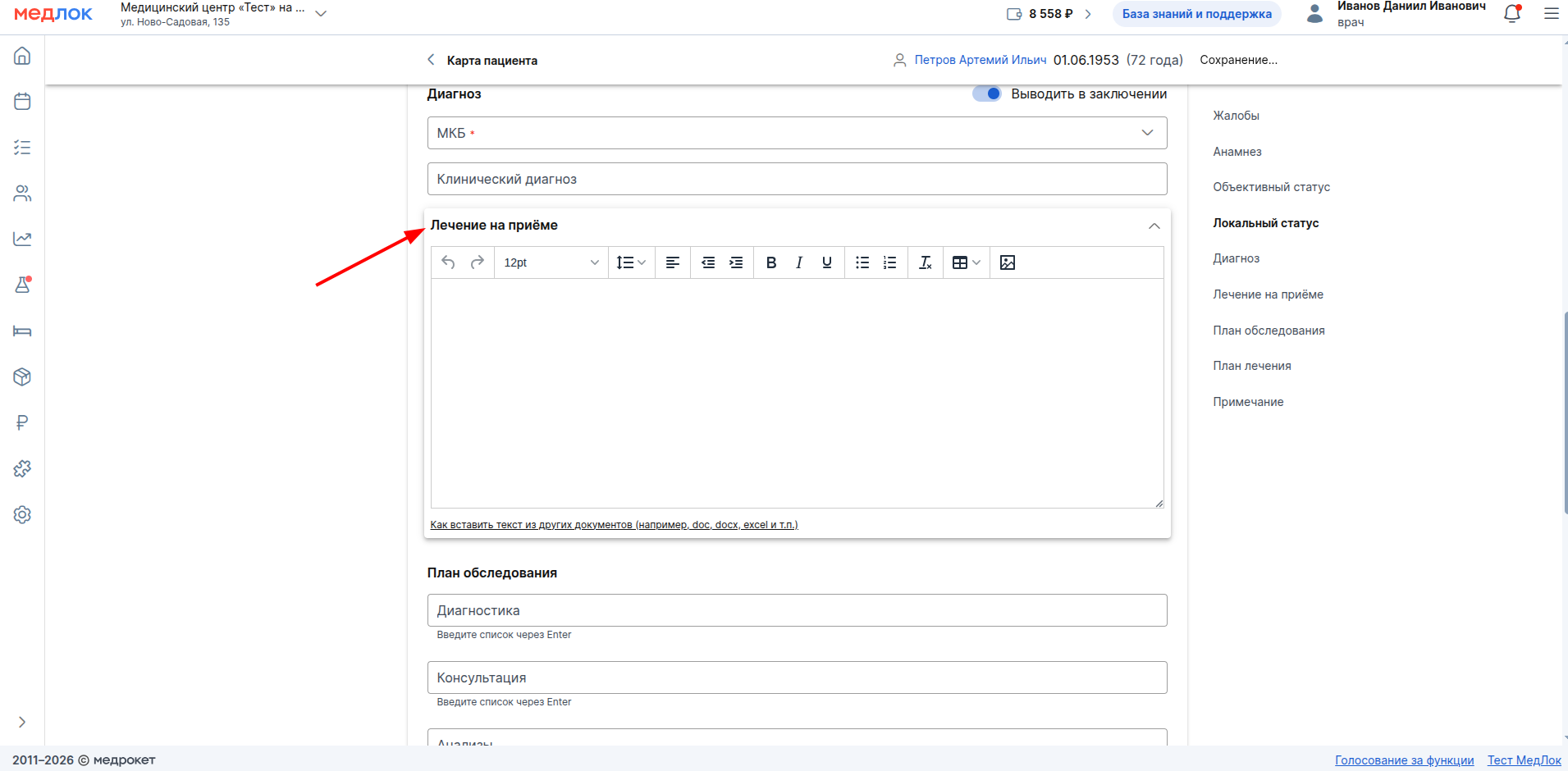Insert an image via toolbar icon
The width and height of the screenshot is (1568, 771).
click(1007, 262)
